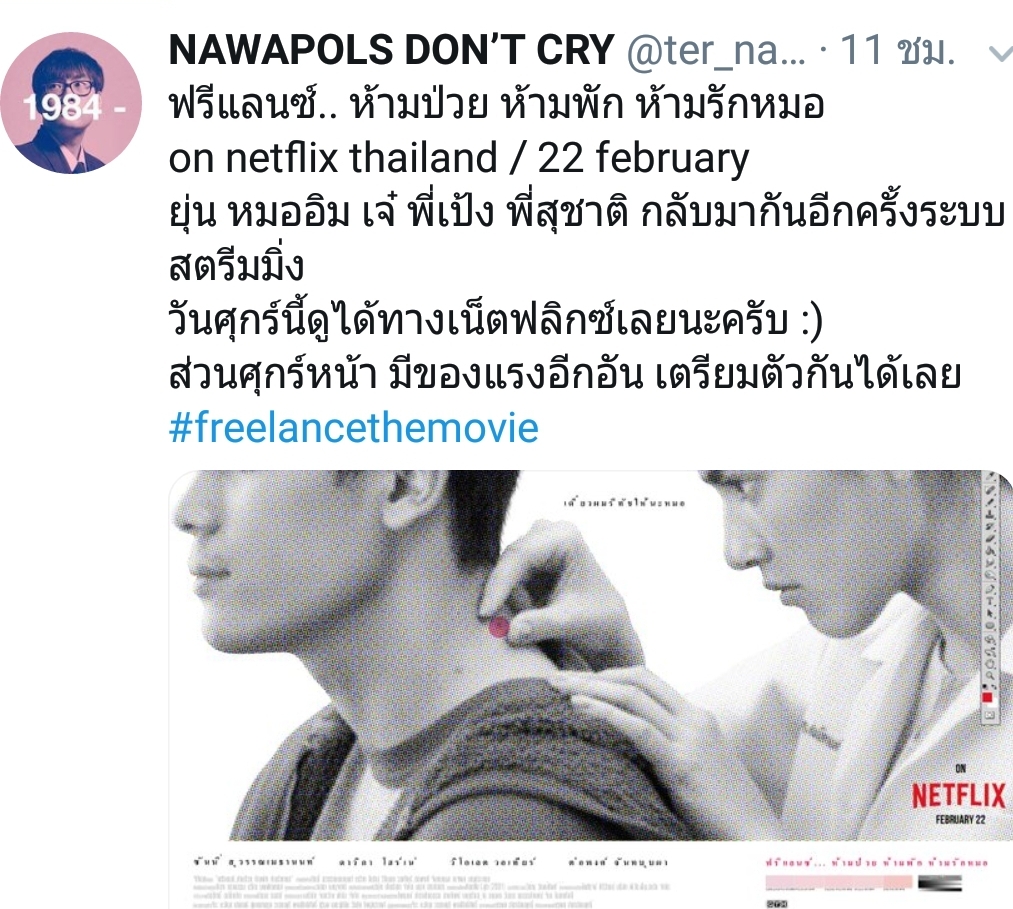Pick the red foreground color swatch

(x=987, y=697)
